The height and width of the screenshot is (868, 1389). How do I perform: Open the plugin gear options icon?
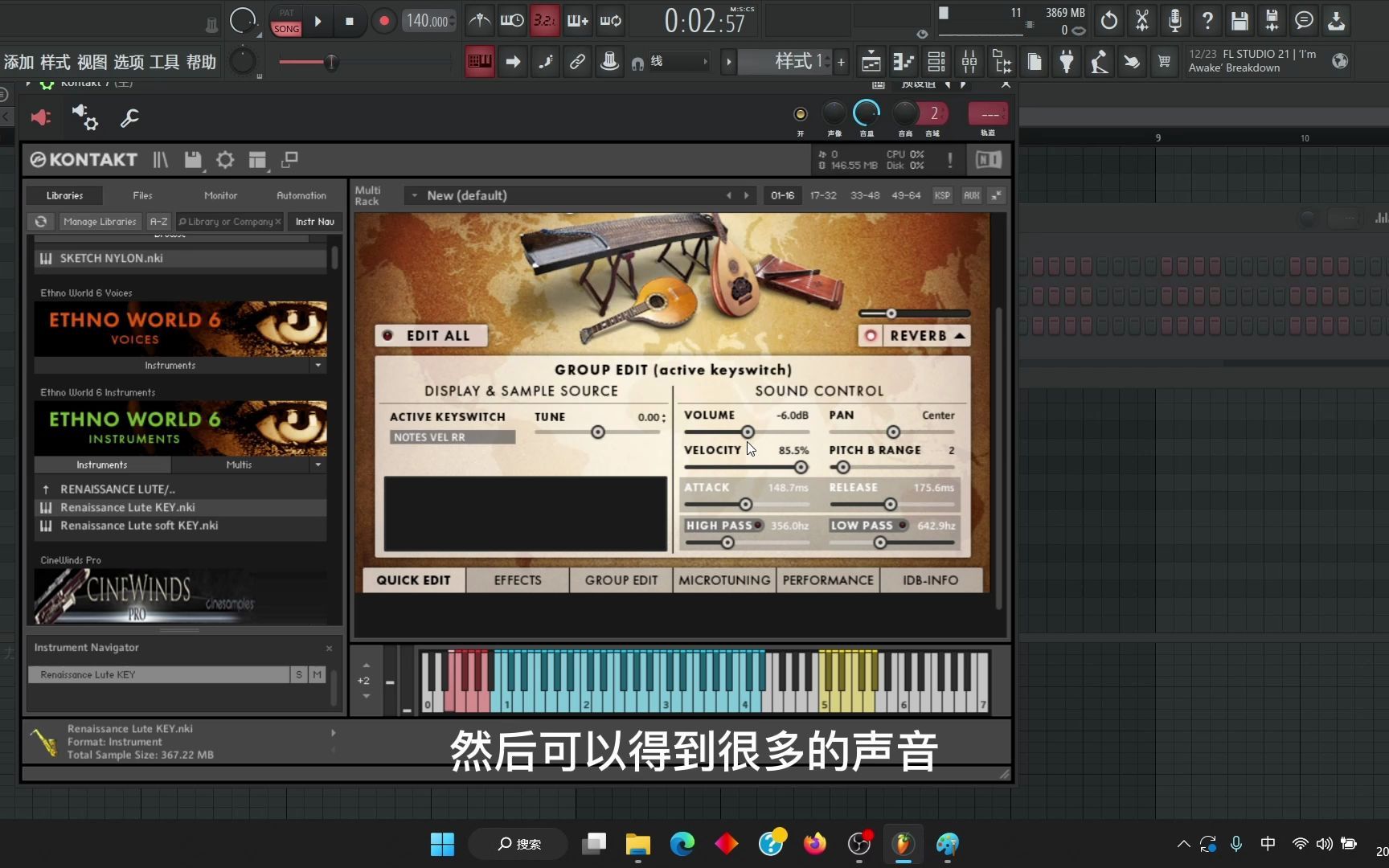pos(84,117)
